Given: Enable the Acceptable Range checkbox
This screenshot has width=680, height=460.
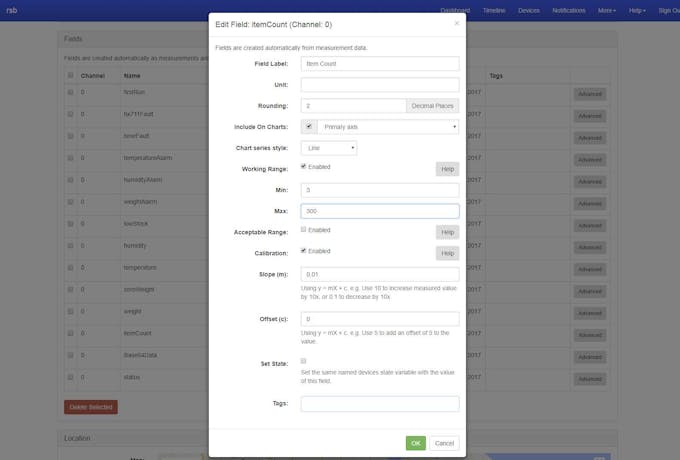Looking at the screenshot, I should point(304,230).
